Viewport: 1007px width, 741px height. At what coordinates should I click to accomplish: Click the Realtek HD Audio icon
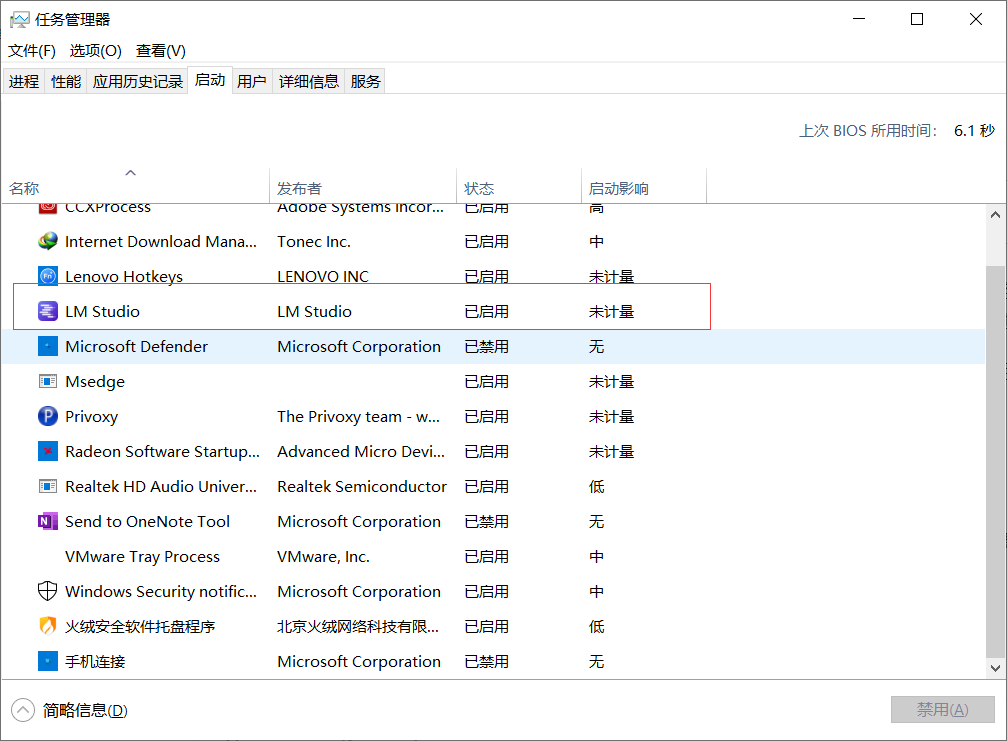coord(48,486)
